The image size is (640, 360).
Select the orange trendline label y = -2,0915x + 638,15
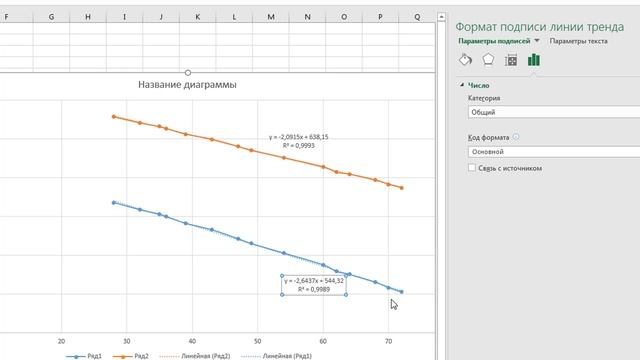coord(298,137)
